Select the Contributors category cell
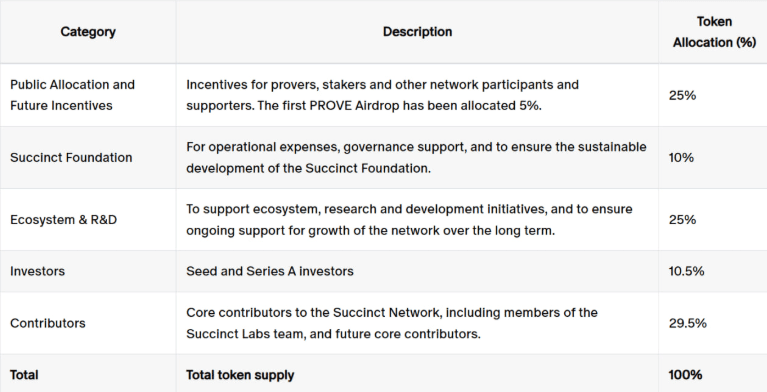 tap(48, 323)
